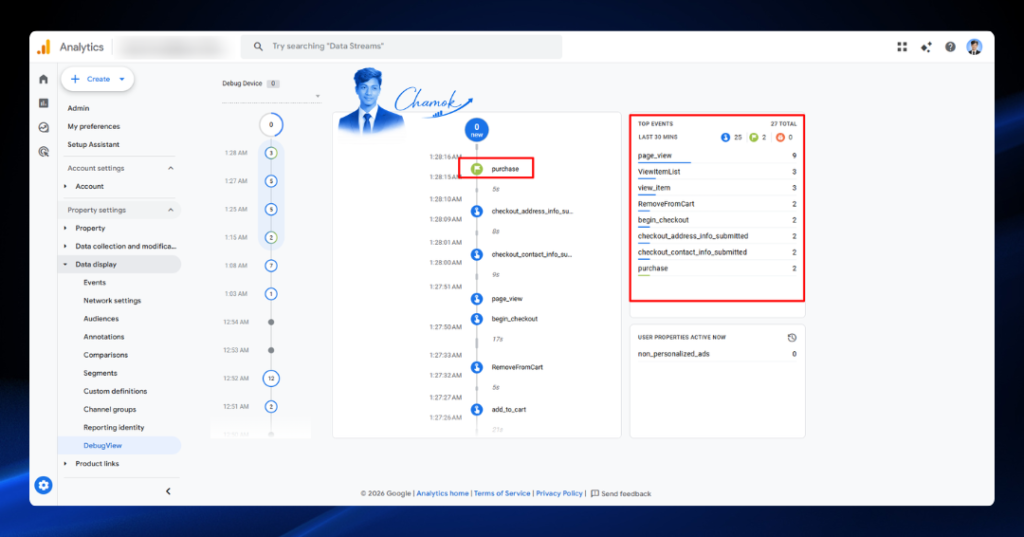Select the 12:51 AM minute bubble

click(271, 406)
